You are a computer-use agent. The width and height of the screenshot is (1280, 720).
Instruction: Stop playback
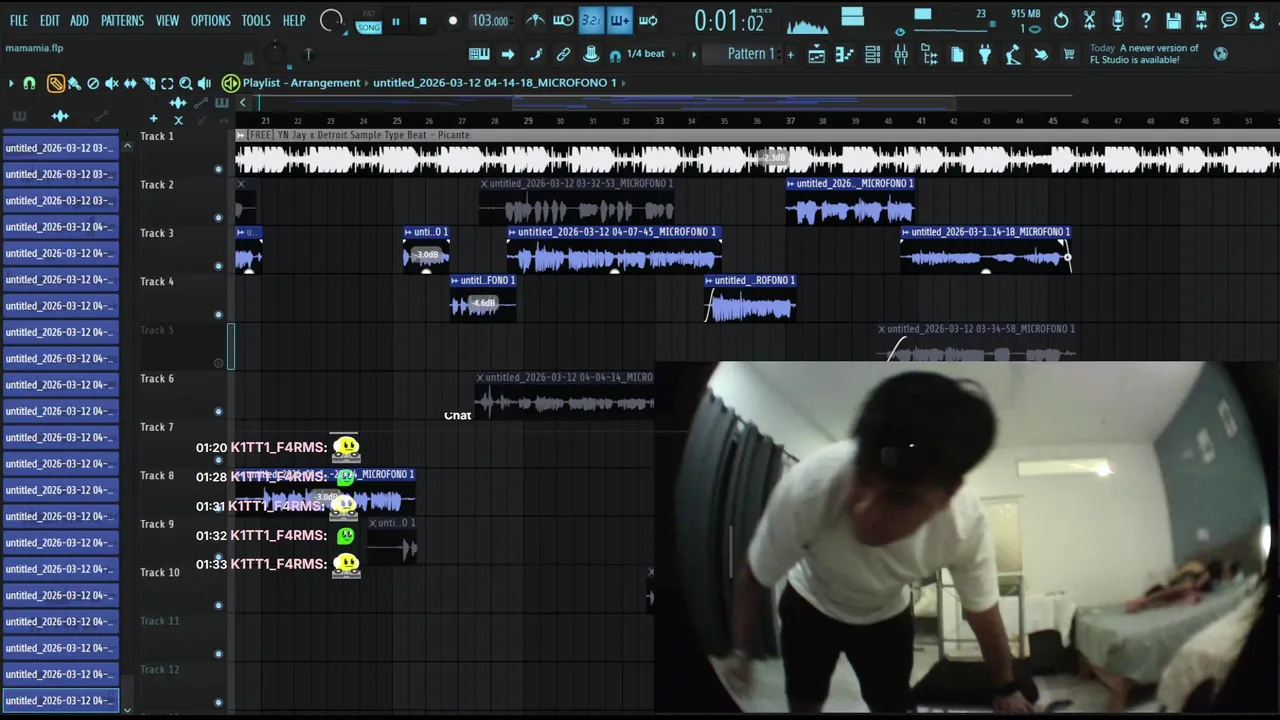coord(423,21)
